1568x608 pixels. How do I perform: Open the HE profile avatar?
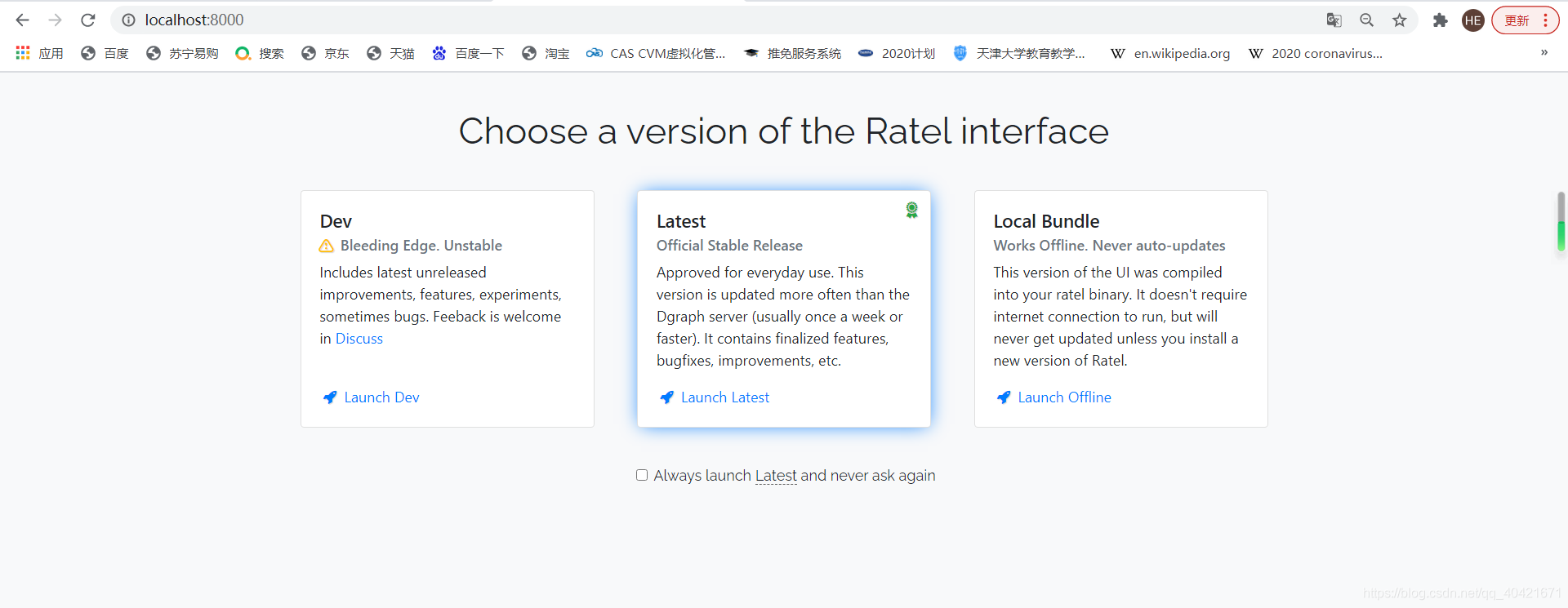1473,20
